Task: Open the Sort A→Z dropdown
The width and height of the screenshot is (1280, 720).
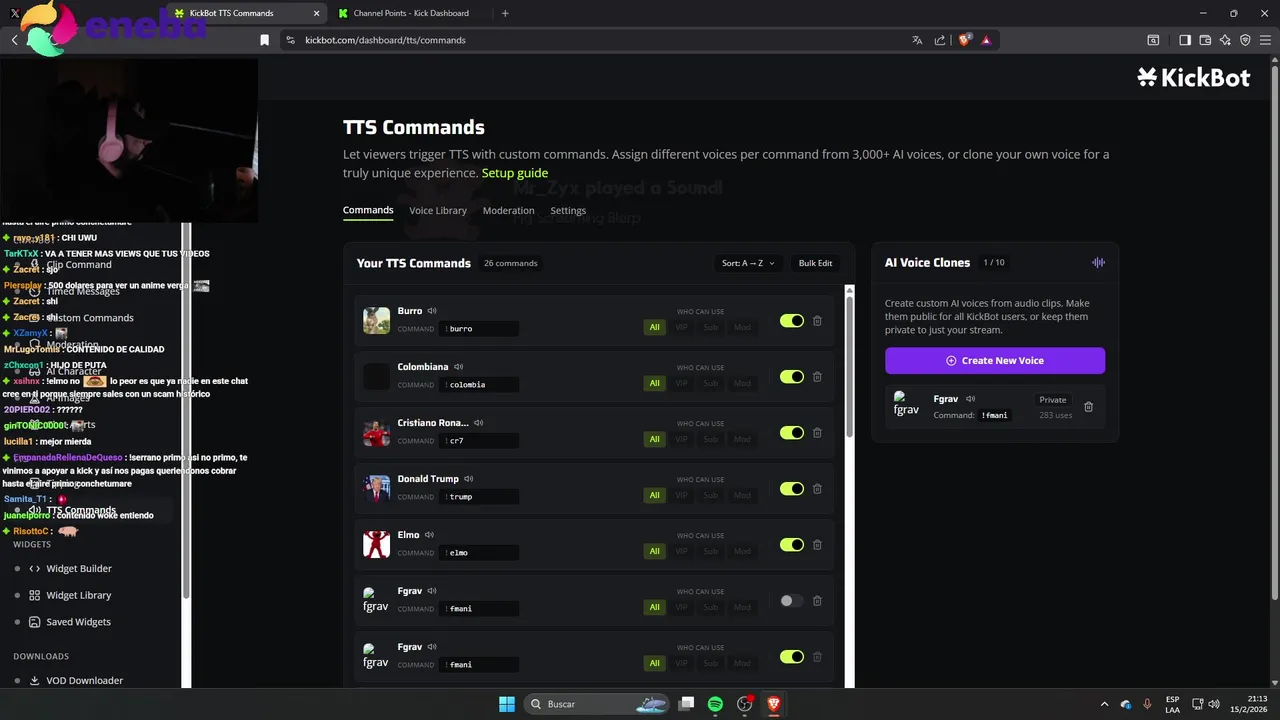Action: click(x=748, y=263)
